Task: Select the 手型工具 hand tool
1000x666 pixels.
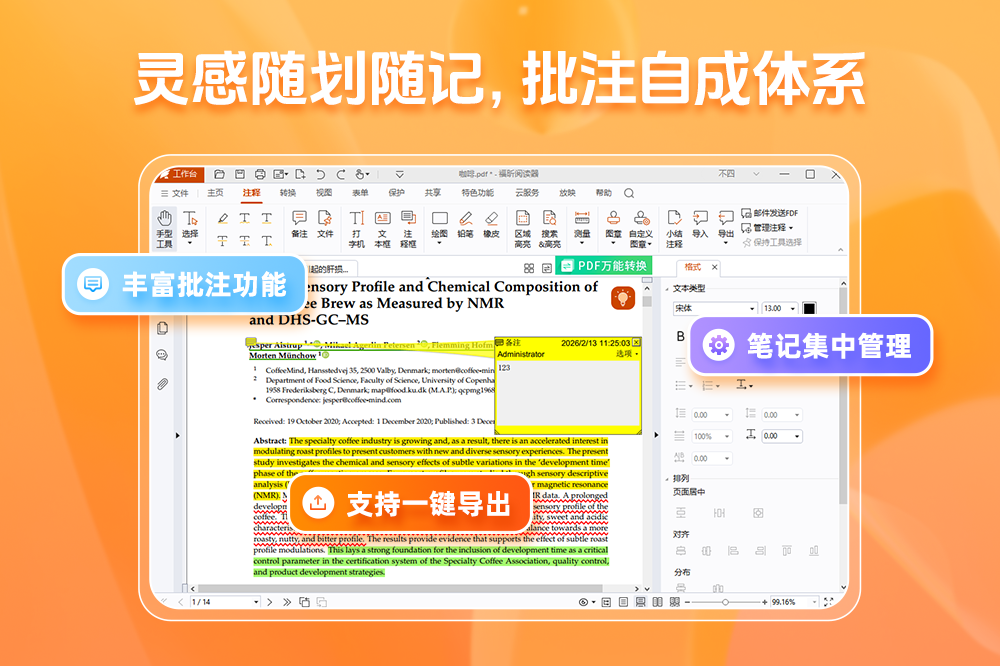Action: 164,227
